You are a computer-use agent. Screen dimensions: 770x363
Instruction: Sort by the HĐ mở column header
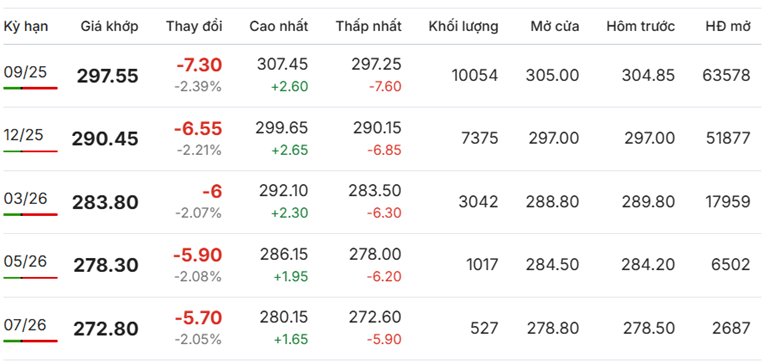tap(728, 26)
